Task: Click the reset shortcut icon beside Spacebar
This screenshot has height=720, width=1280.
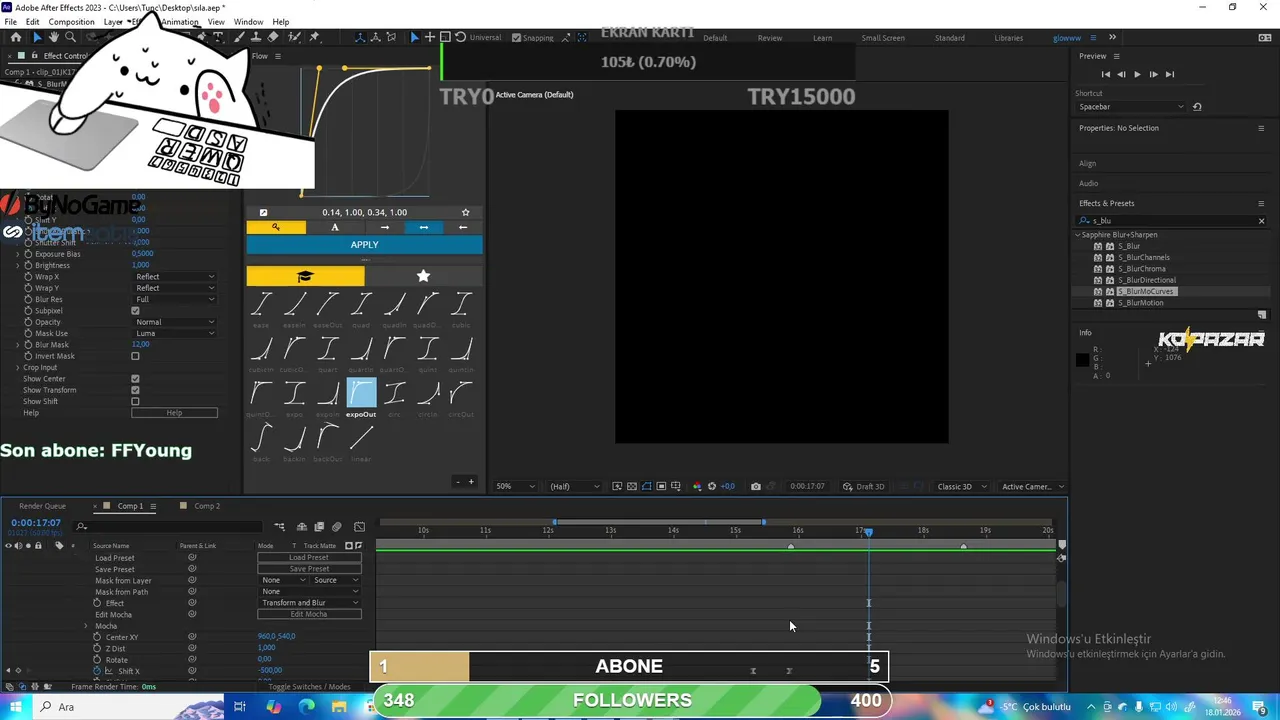Action: 1197,107
